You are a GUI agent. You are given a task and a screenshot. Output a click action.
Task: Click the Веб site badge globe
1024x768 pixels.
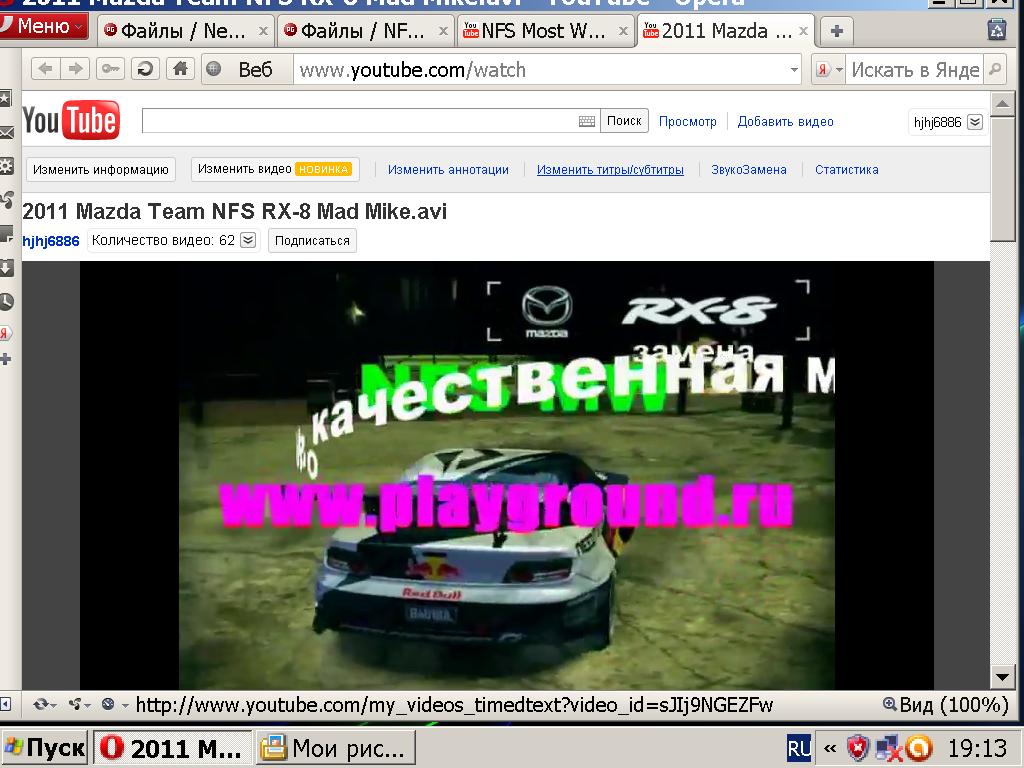pyautogui.click(x=214, y=69)
